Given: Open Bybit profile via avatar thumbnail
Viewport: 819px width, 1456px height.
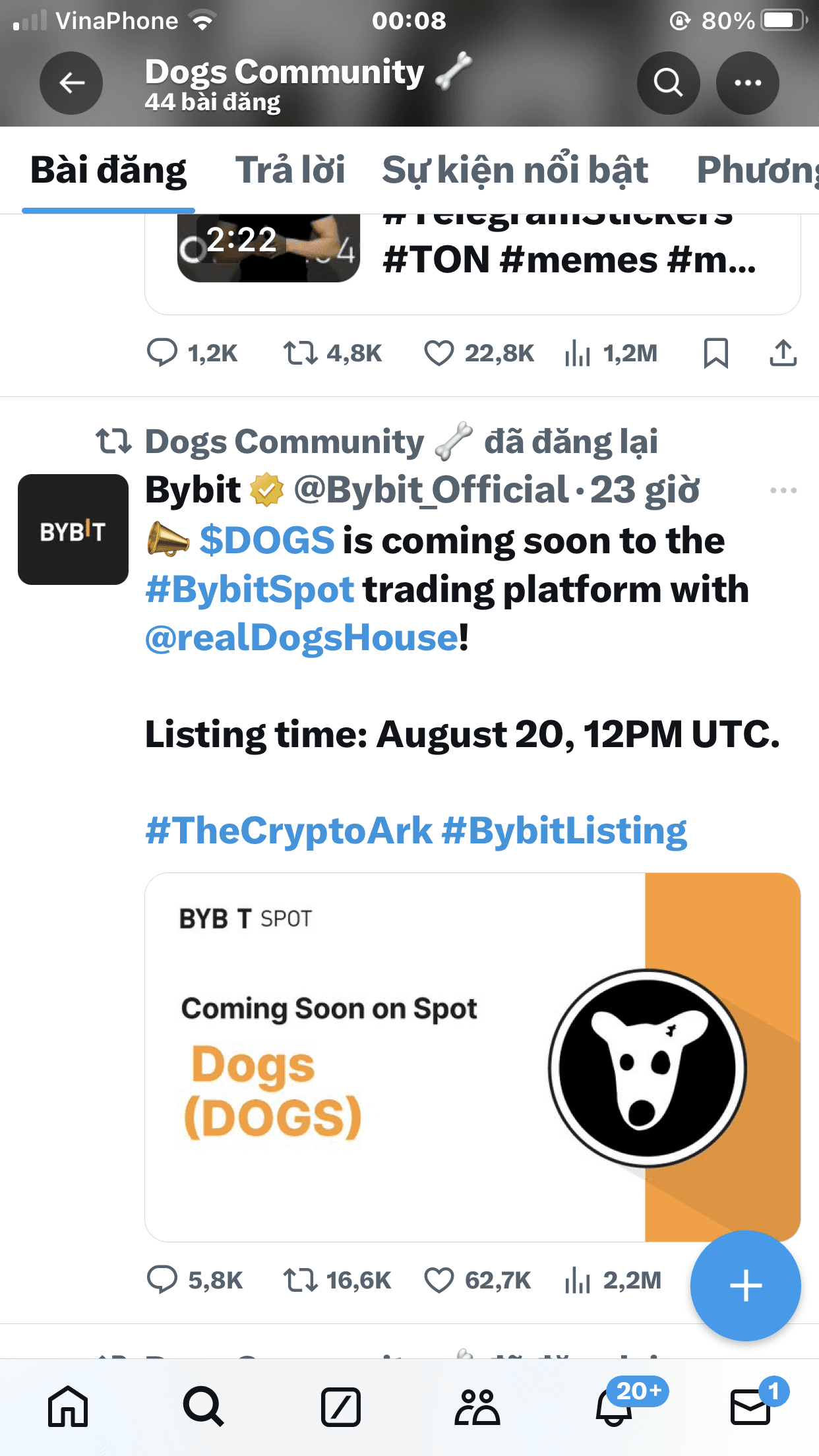Looking at the screenshot, I should tap(73, 528).
